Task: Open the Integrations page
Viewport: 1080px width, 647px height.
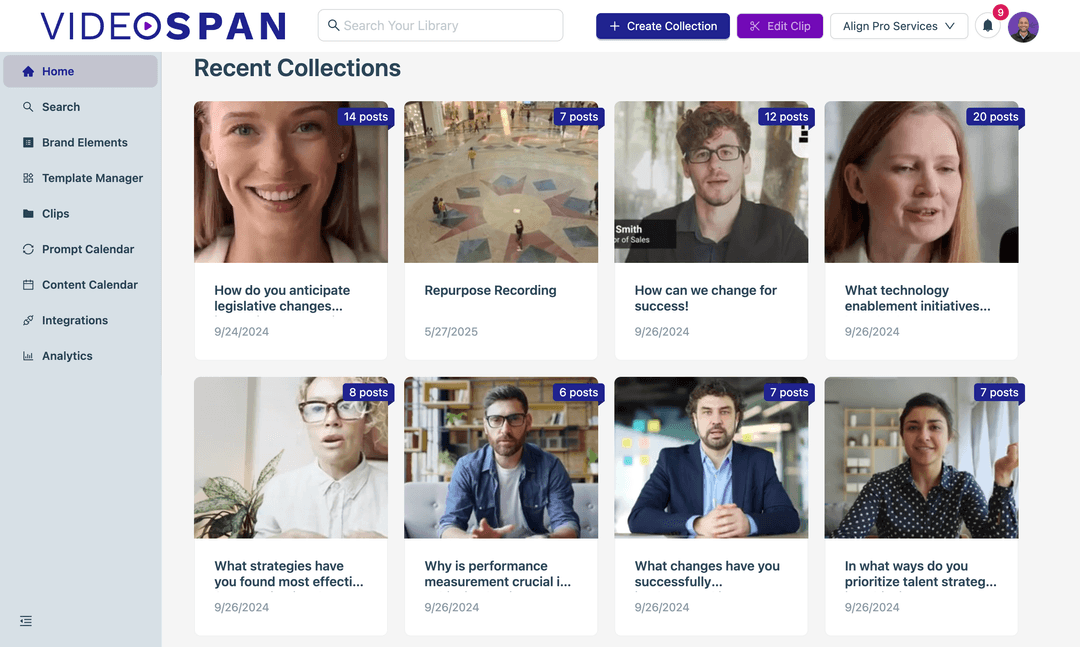Action: pyautogui.click(x=75, y=320)
